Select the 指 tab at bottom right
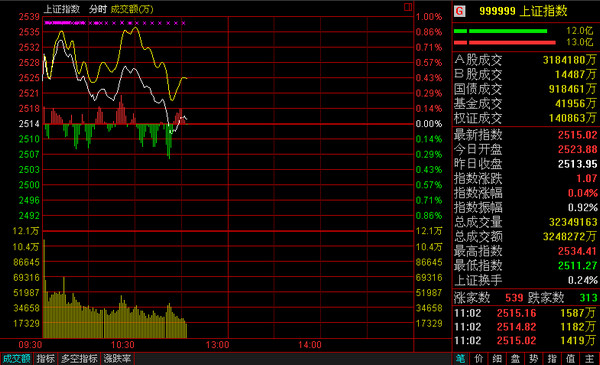Viewport: 600px width, 365px height. click(x=552, y=358)
